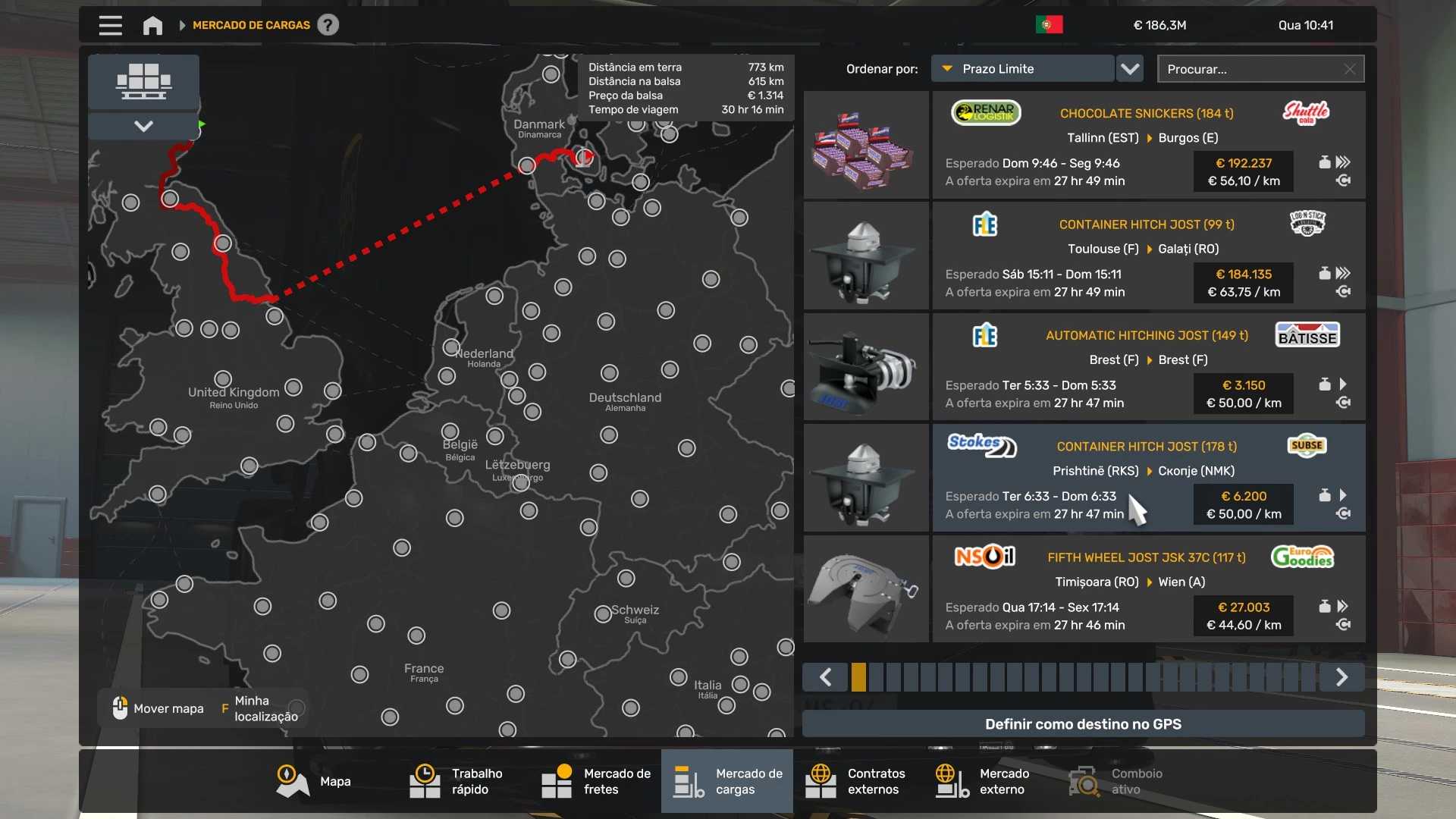Viewport: 1456px width, 819px height.
Task: Open the Prazo Limite sort dropdown
Action: 1021,69
